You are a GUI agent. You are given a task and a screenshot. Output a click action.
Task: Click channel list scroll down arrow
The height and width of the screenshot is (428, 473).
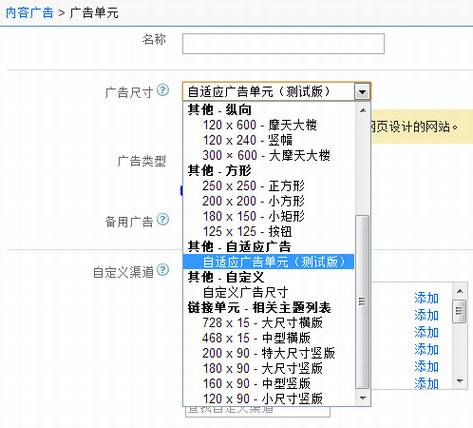click(460, 380)
